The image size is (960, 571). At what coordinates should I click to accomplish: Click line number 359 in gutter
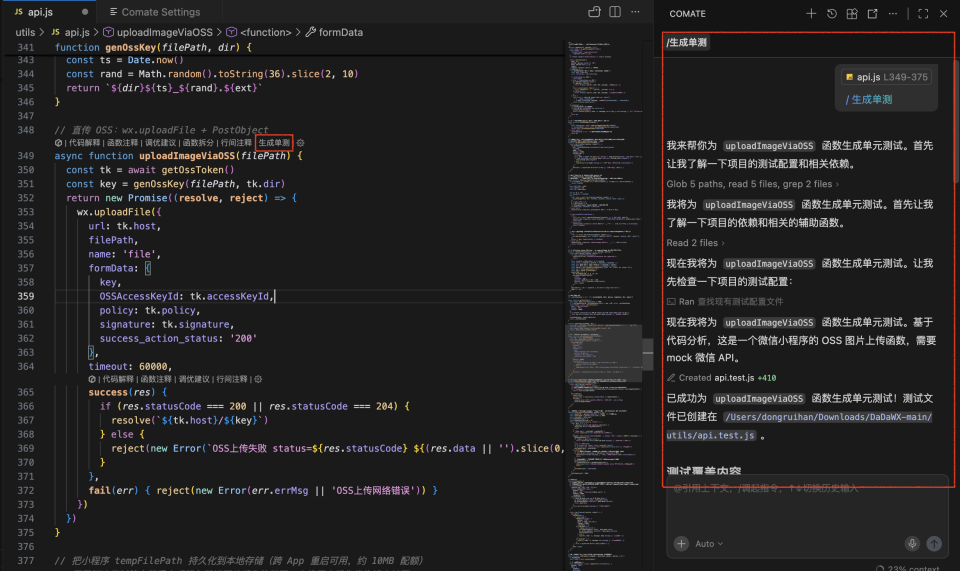pyautogui.click(x=26, y=296)
